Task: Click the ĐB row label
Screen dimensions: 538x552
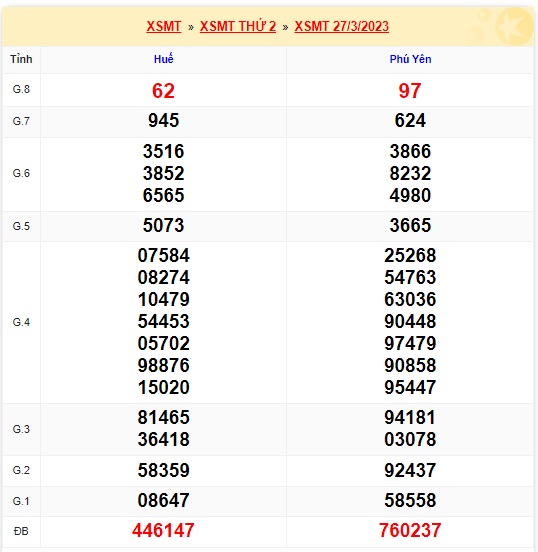Action: click(x=21, y=531)
